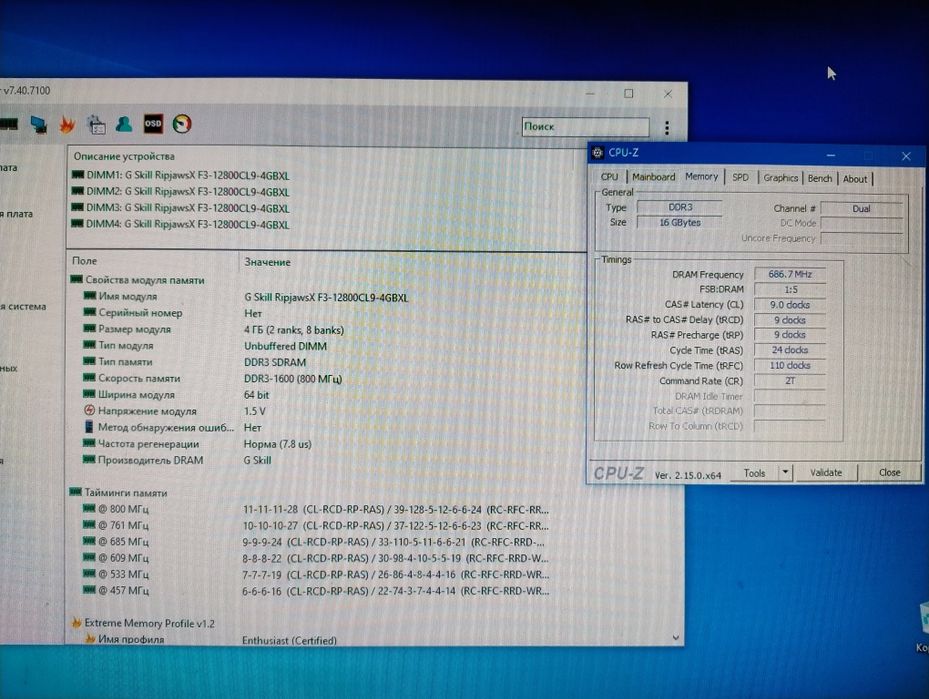Click the Значение column header
The image size is (929, 699).
(x=267, y=262)
